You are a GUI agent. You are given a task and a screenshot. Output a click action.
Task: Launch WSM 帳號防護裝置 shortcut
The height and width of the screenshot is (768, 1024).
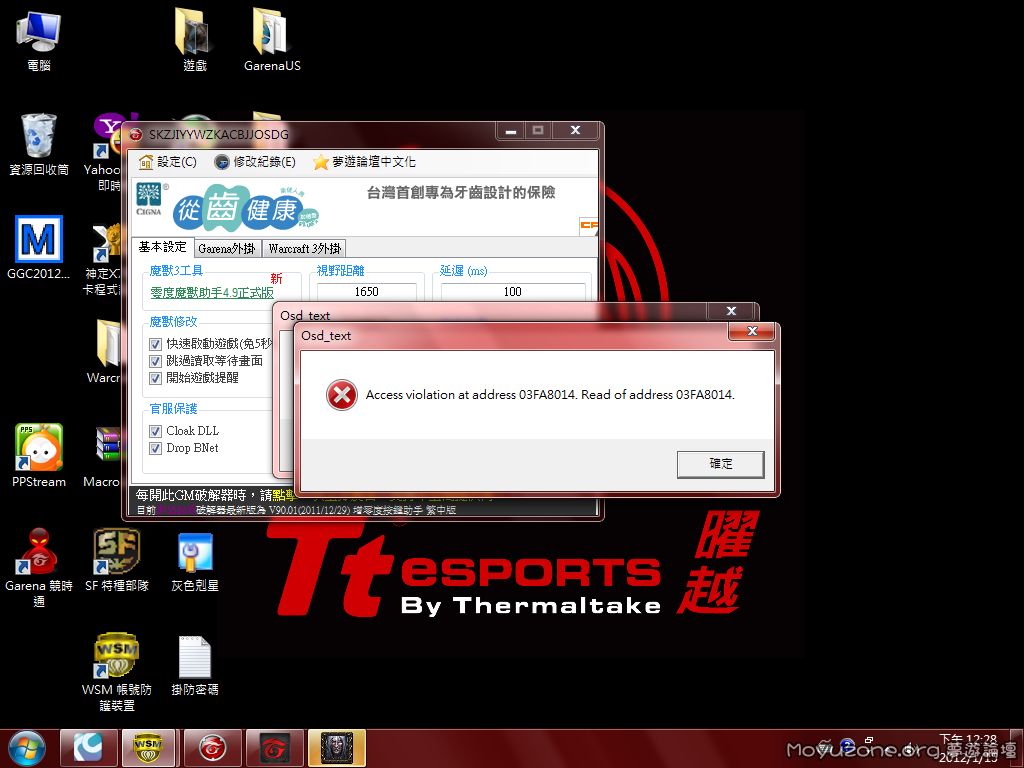coord(117,671)
